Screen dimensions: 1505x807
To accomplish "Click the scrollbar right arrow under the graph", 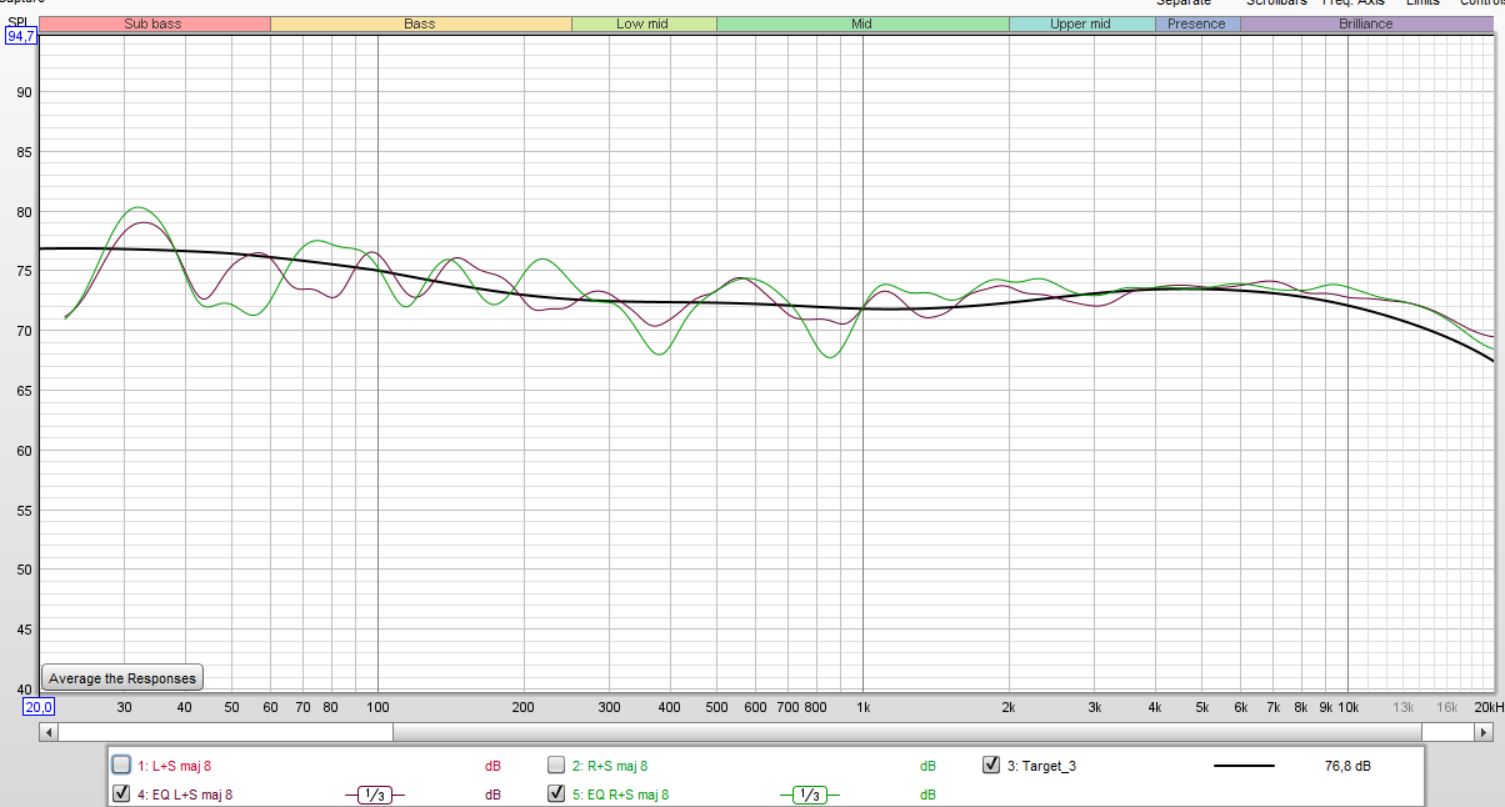I will (x=1484, y=732).
